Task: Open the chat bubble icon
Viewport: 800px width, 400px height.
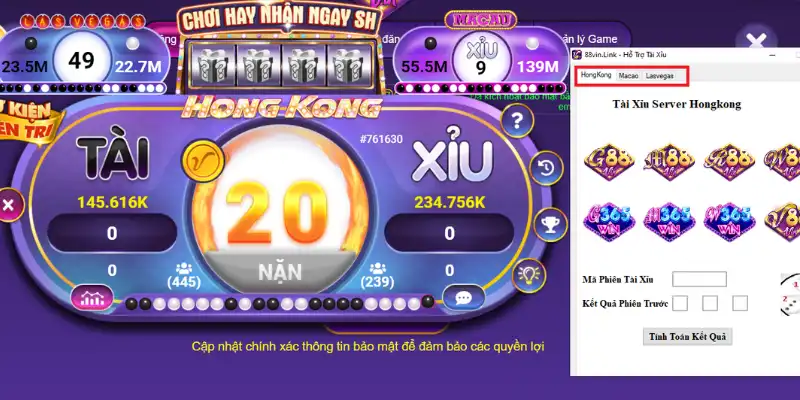Action: tap(463, 297)
